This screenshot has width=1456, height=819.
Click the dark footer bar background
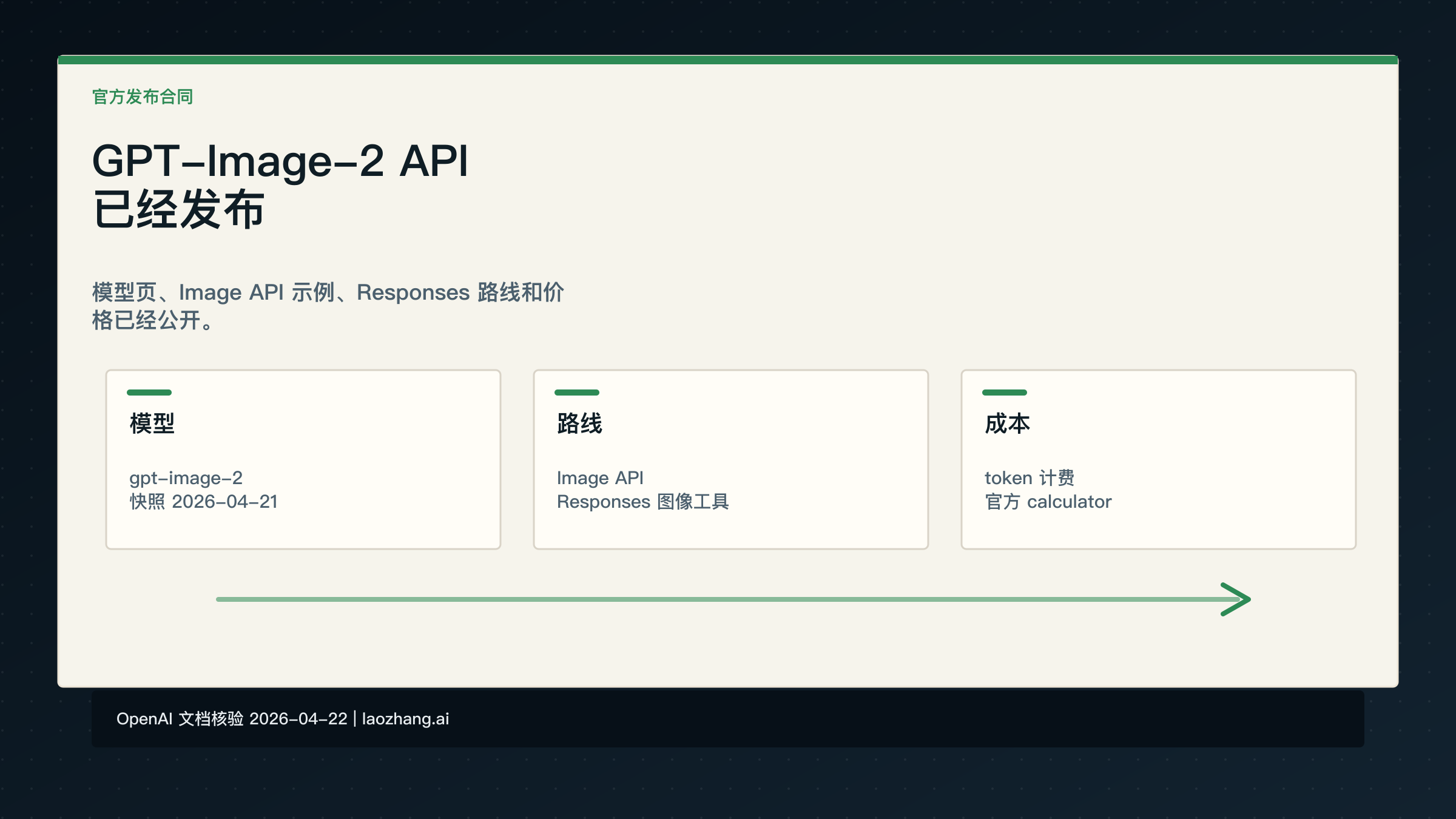[971, 719]
